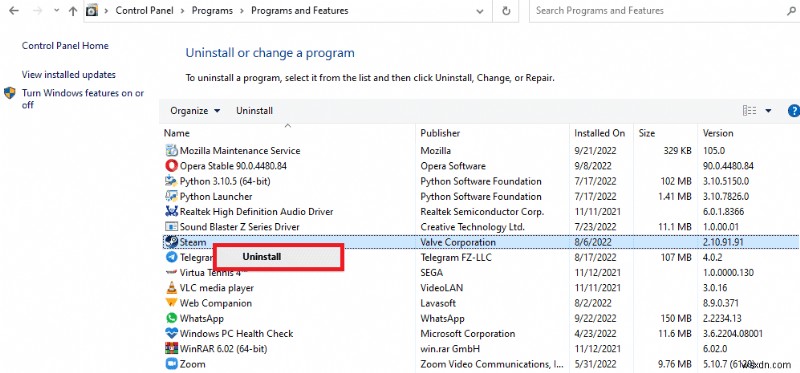Click the Python Launcher icon
Screen dimensions: 800x373
coord(171,196)
